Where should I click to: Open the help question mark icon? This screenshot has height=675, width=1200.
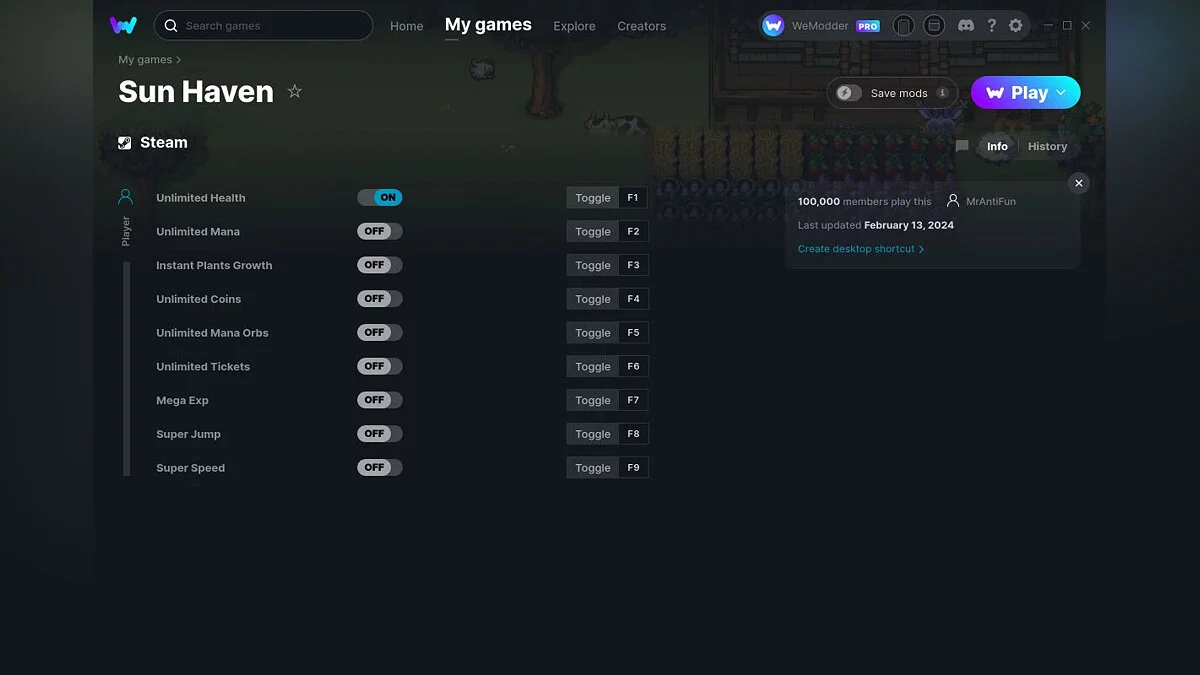click(x=991, y=25)
